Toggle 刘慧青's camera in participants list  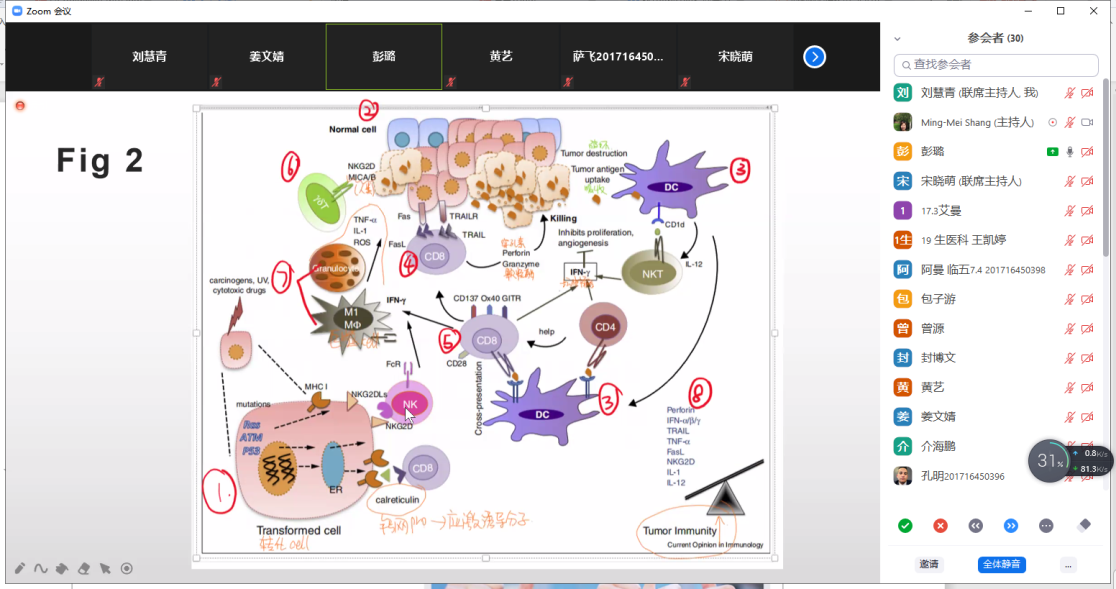click(1087, 92)
